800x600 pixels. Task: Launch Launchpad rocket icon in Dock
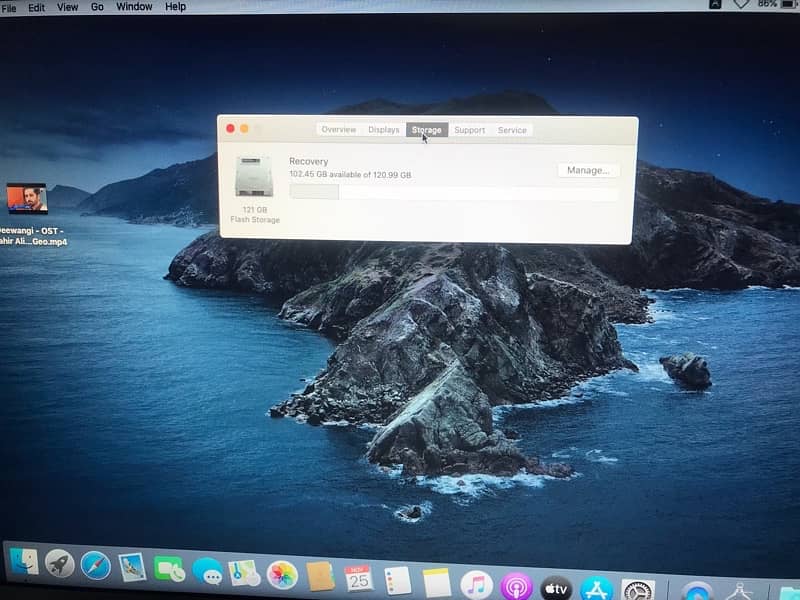click(60, 563)
